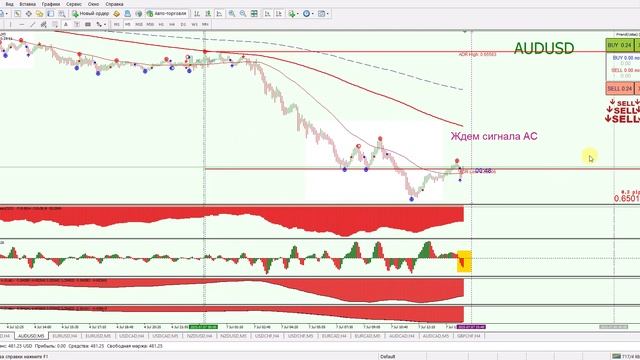Open the Вставка menu
Viewport: 640px width, 360px height.
tap(27, 4)
